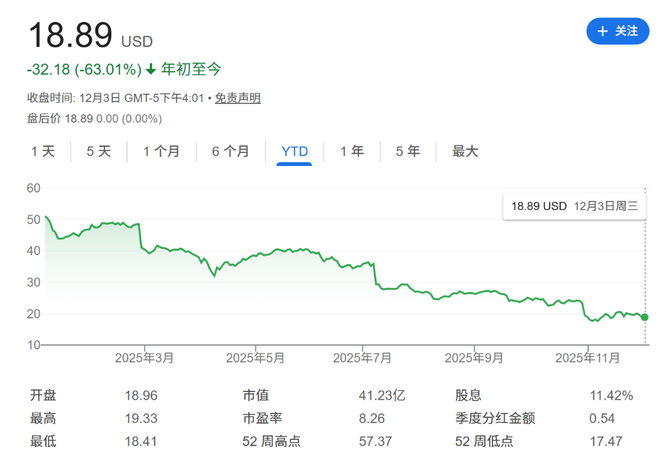Click the 2025年7月 axis label

362,357
